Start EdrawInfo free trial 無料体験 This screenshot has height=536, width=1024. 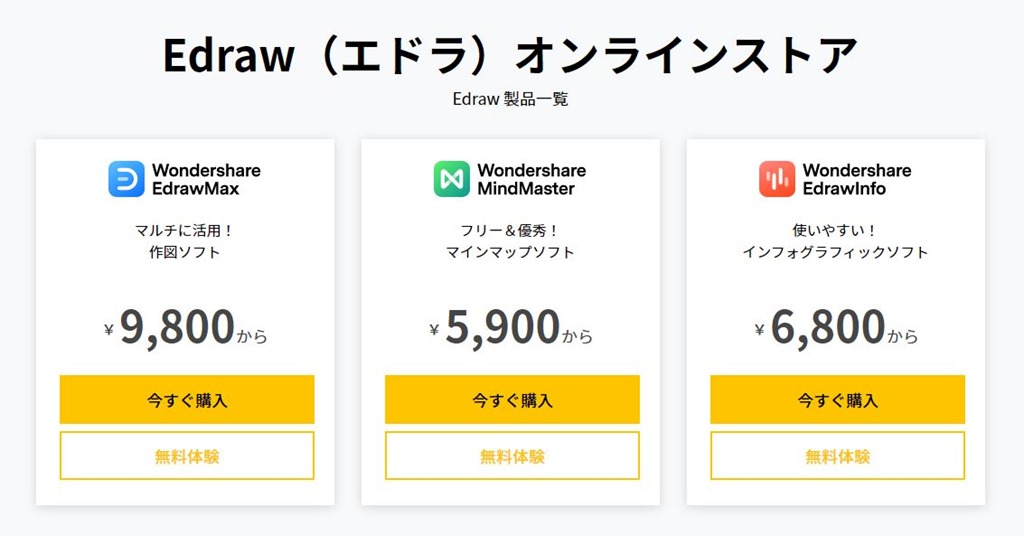[837, 456]
